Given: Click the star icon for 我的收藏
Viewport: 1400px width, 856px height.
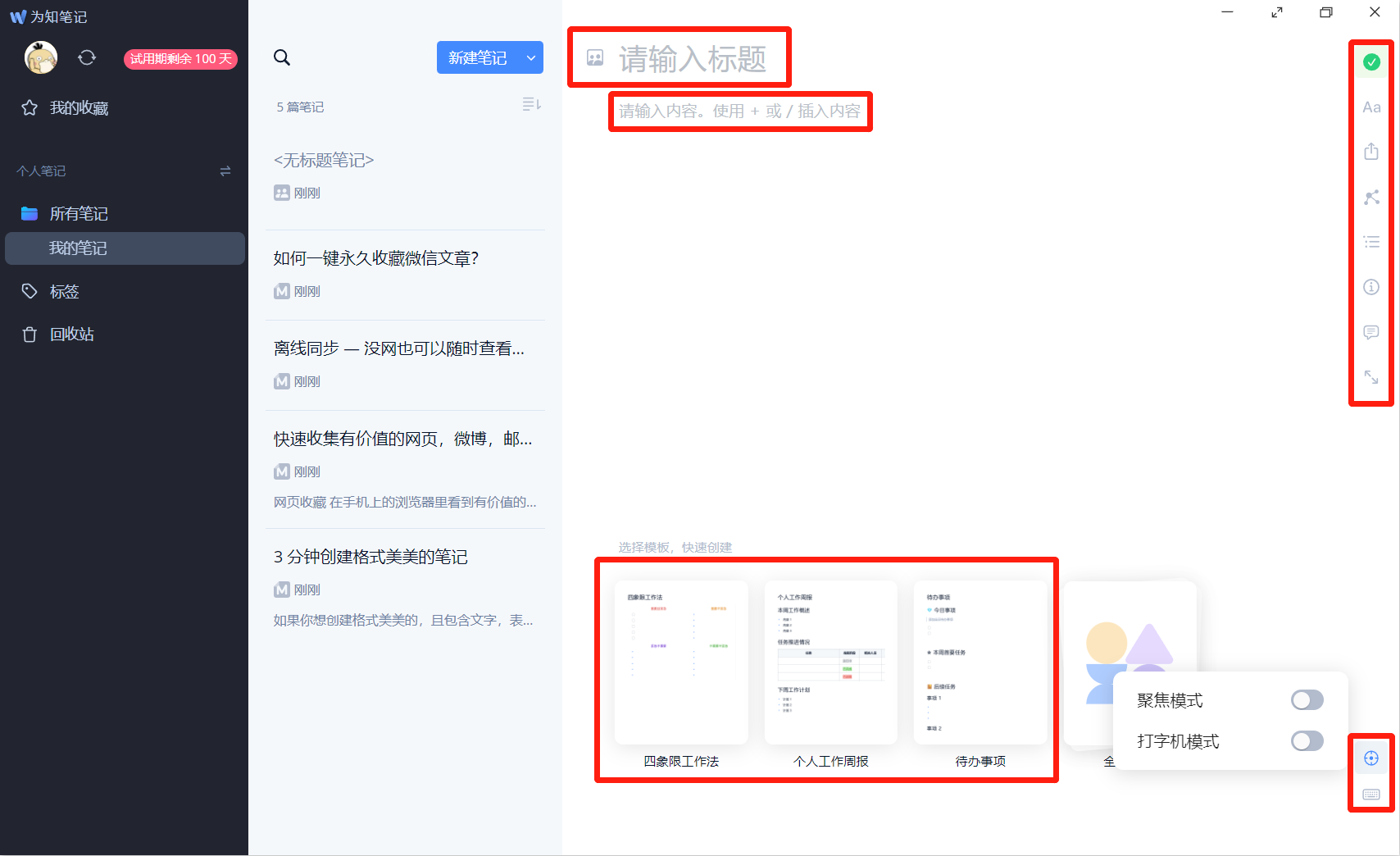Looking at the screenshot, I should [30, 107].
